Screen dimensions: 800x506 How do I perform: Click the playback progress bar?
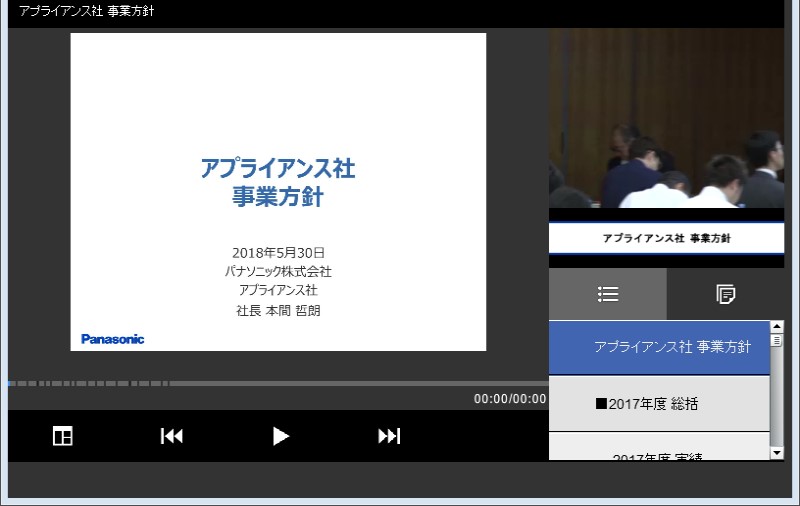pos(278,383)
